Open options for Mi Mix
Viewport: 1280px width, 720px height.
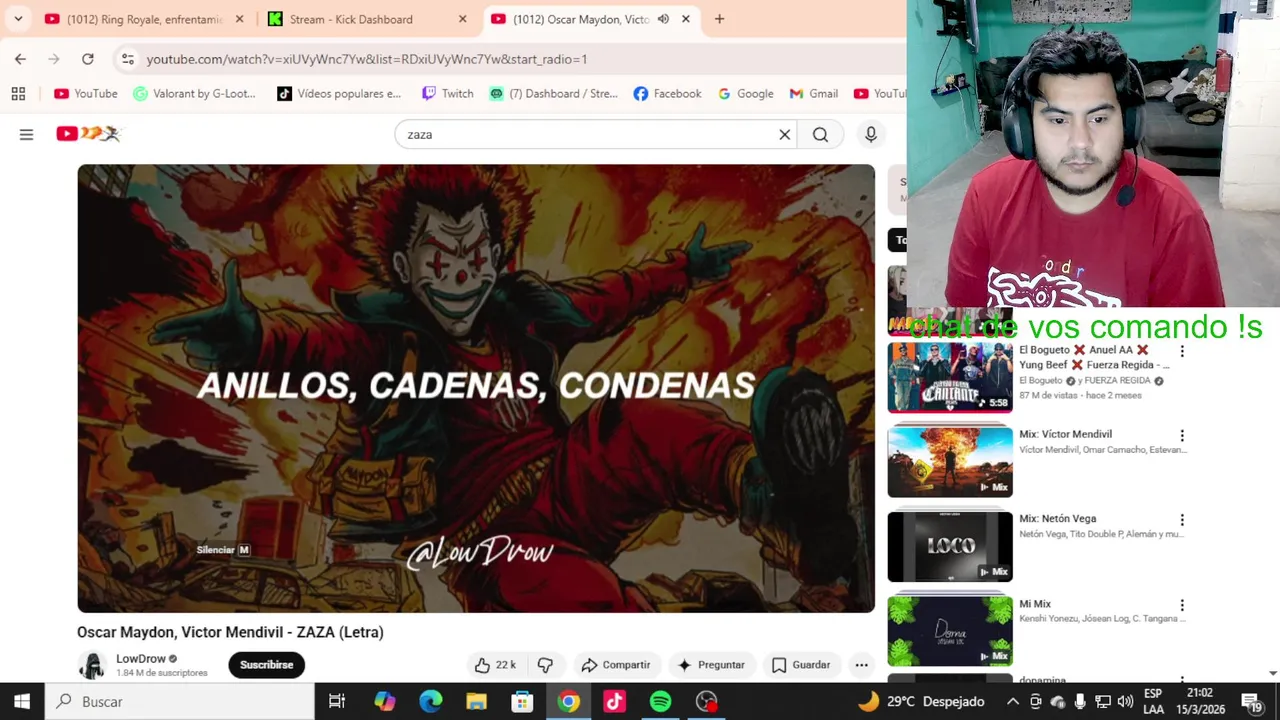(1182, 605)
